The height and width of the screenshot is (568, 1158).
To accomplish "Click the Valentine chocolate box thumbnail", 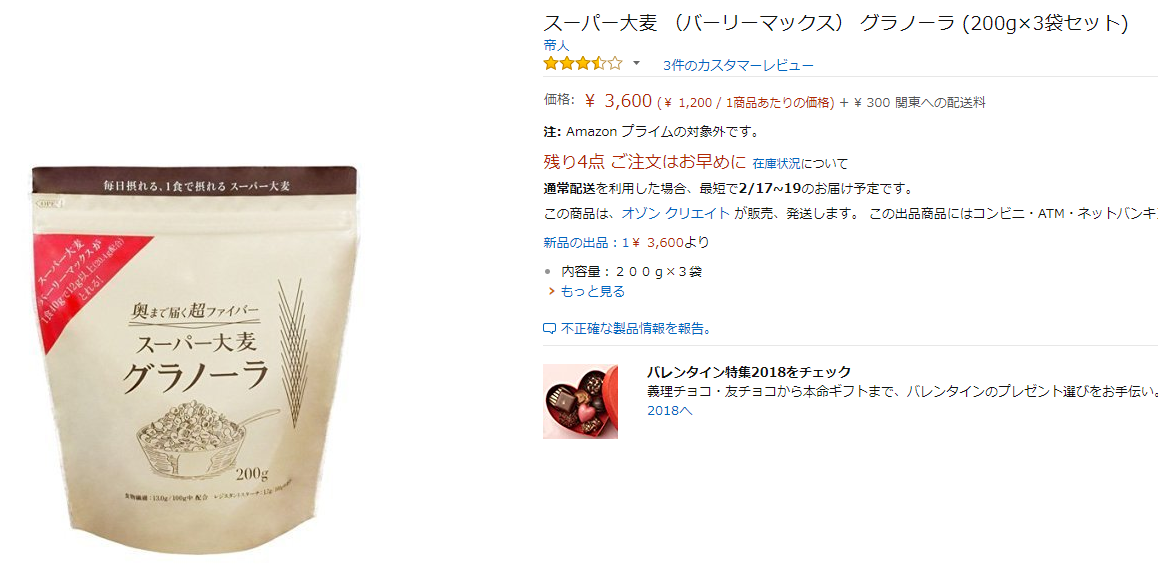I will [x=580, y=401].
